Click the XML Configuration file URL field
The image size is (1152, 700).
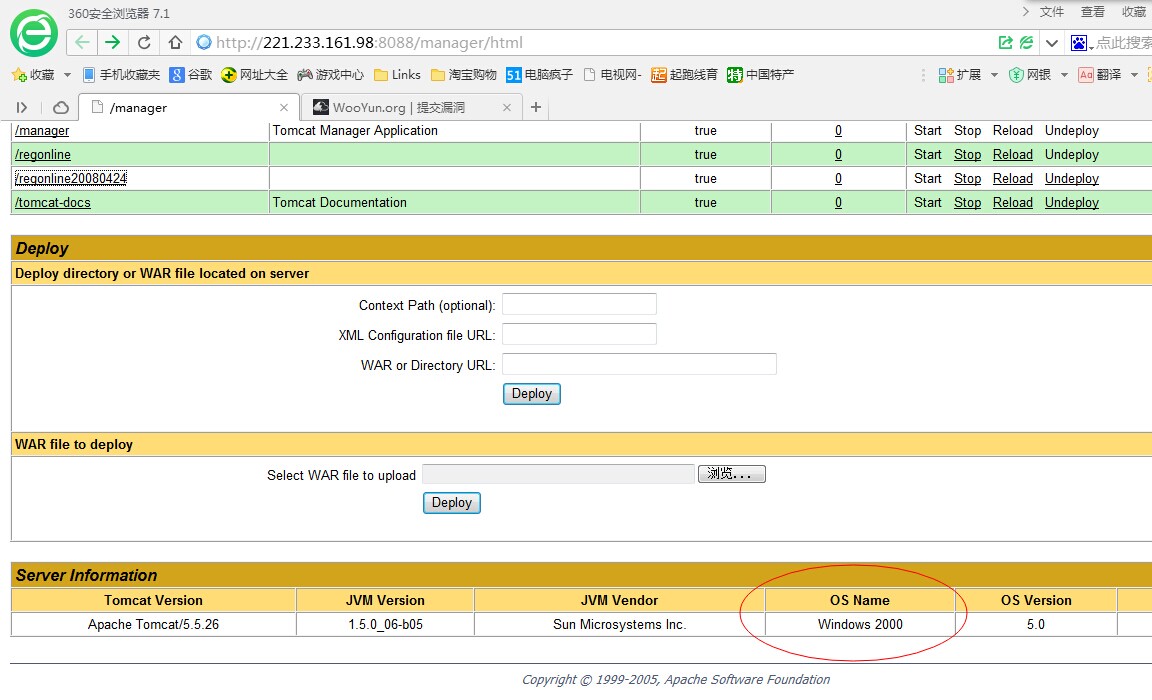pyautogui.click(x=579, y=334)
